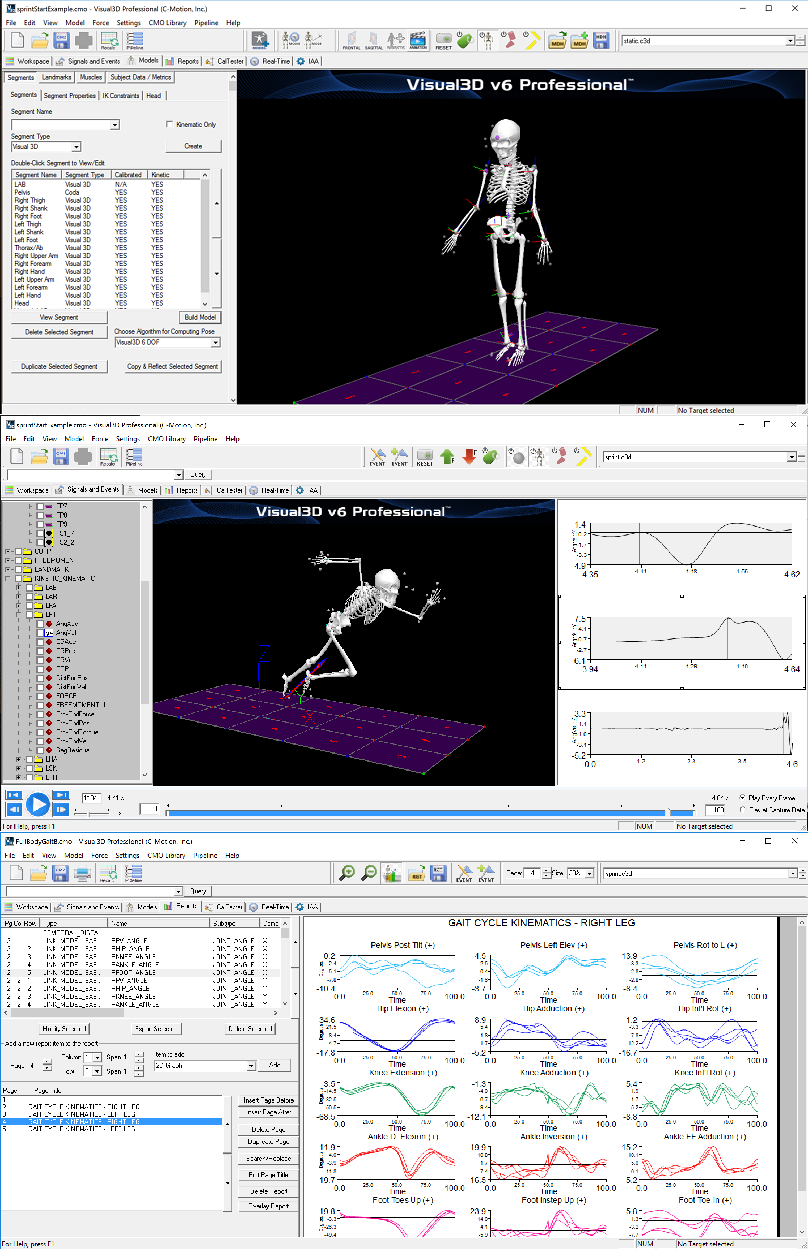This screenshot has height=1251, width=809.
Task: Click New file icon in middle window
Action: click(17, 456)
